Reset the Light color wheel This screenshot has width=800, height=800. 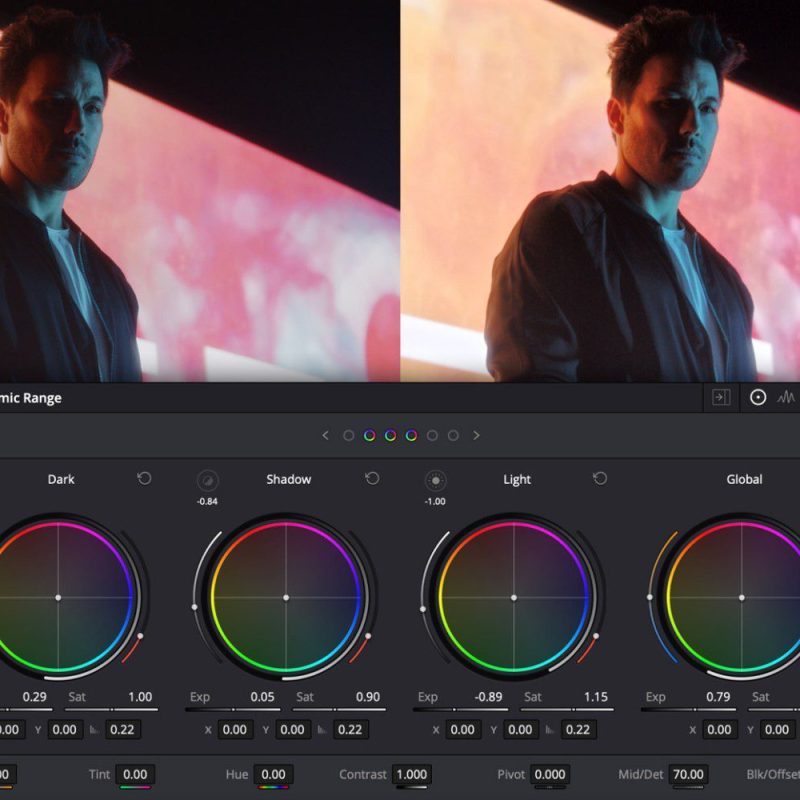(x=600, y=479)
